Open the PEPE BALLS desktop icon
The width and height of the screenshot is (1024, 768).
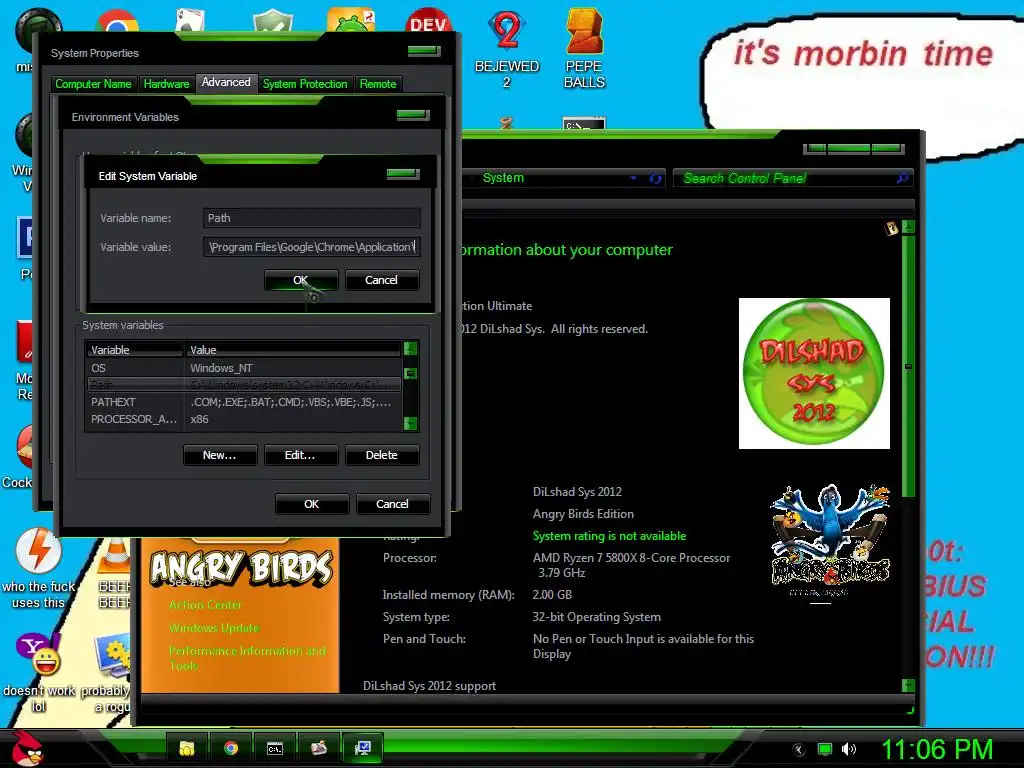[x=584, y=49]
